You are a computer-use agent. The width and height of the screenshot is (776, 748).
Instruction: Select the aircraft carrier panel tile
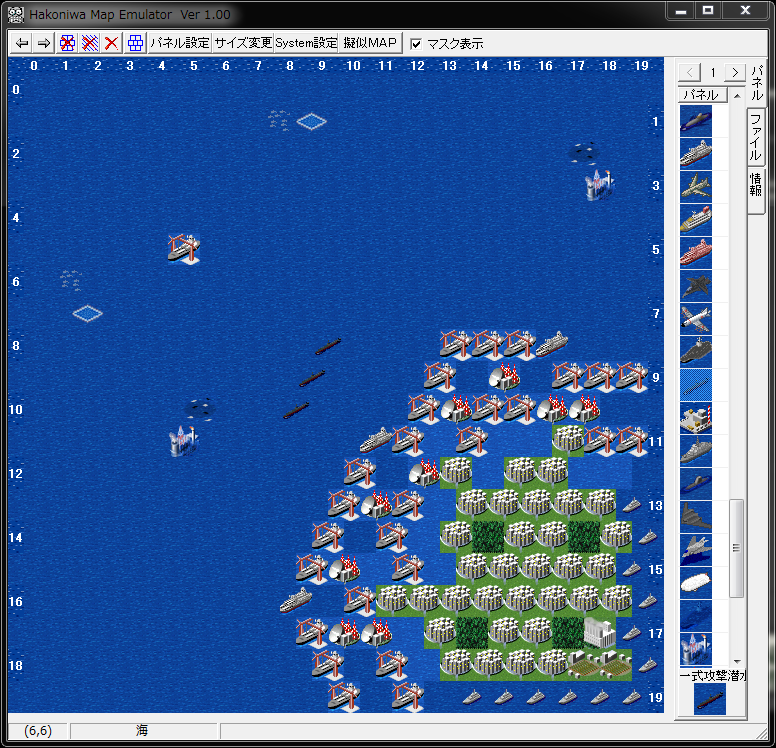tap(696, 352)
